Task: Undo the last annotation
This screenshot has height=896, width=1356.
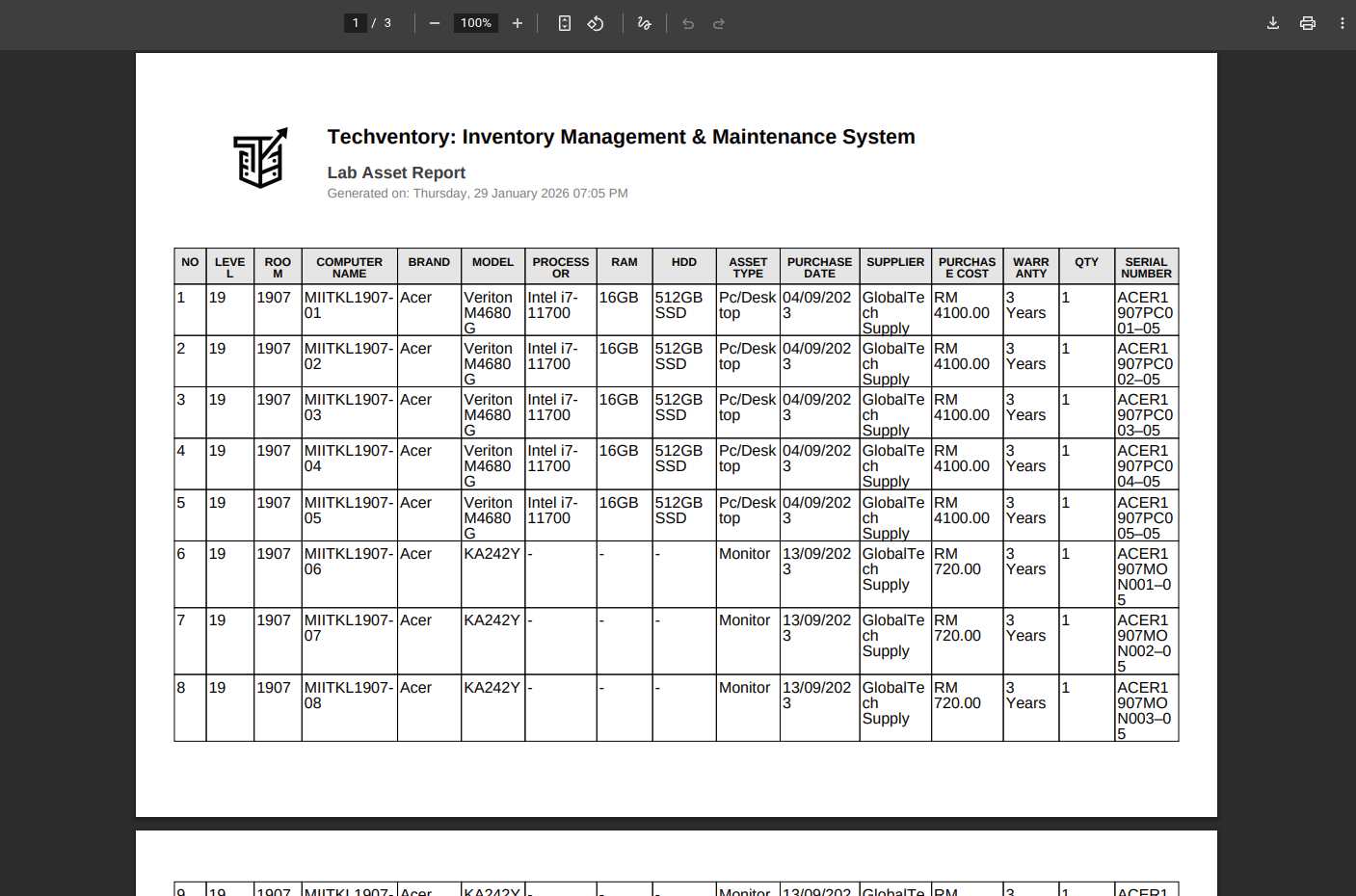Action: tap(687, 22)
